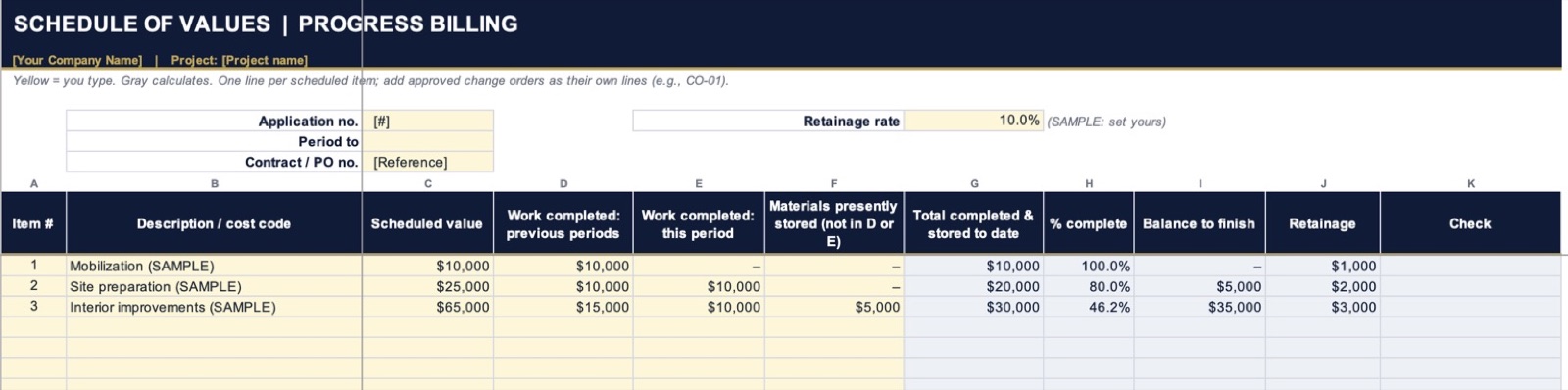Select item number 1 cell

point(33,266)
